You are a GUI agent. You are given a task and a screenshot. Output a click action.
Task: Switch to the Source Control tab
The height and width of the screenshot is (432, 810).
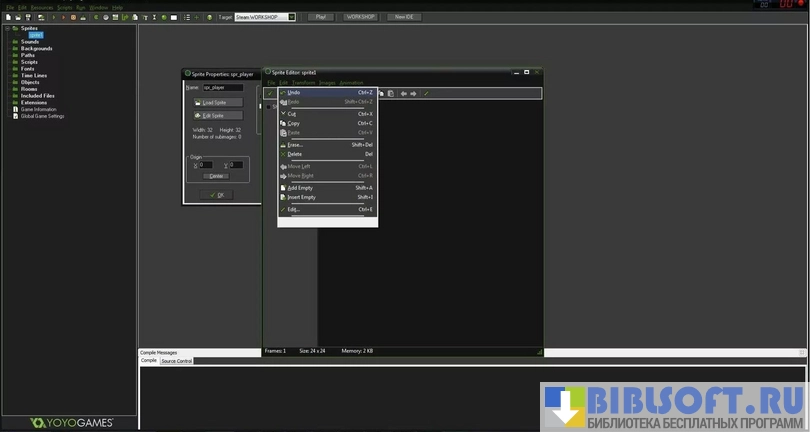click(176, 360)
